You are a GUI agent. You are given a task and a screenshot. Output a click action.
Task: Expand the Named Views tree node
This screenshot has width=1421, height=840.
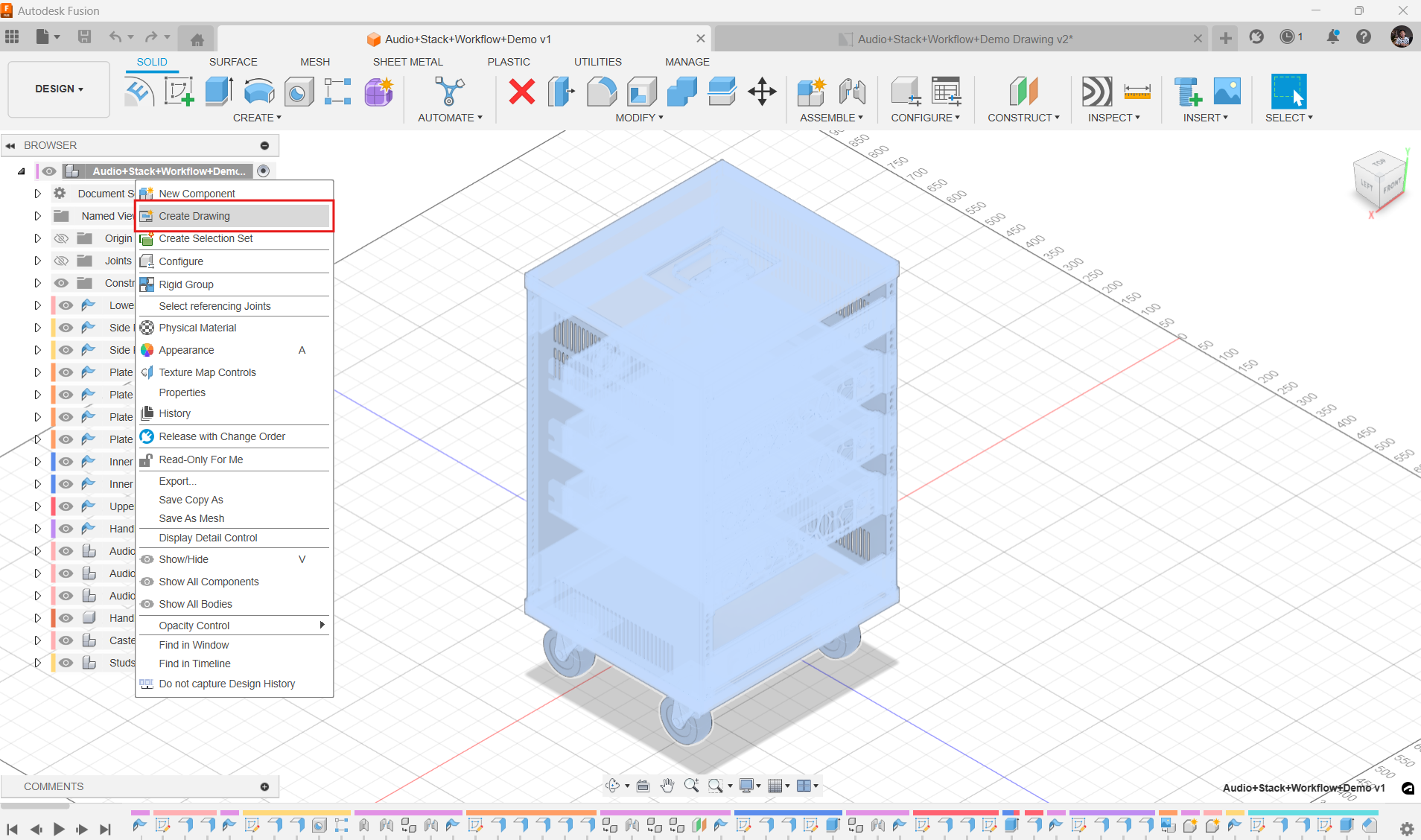point(37,216)
